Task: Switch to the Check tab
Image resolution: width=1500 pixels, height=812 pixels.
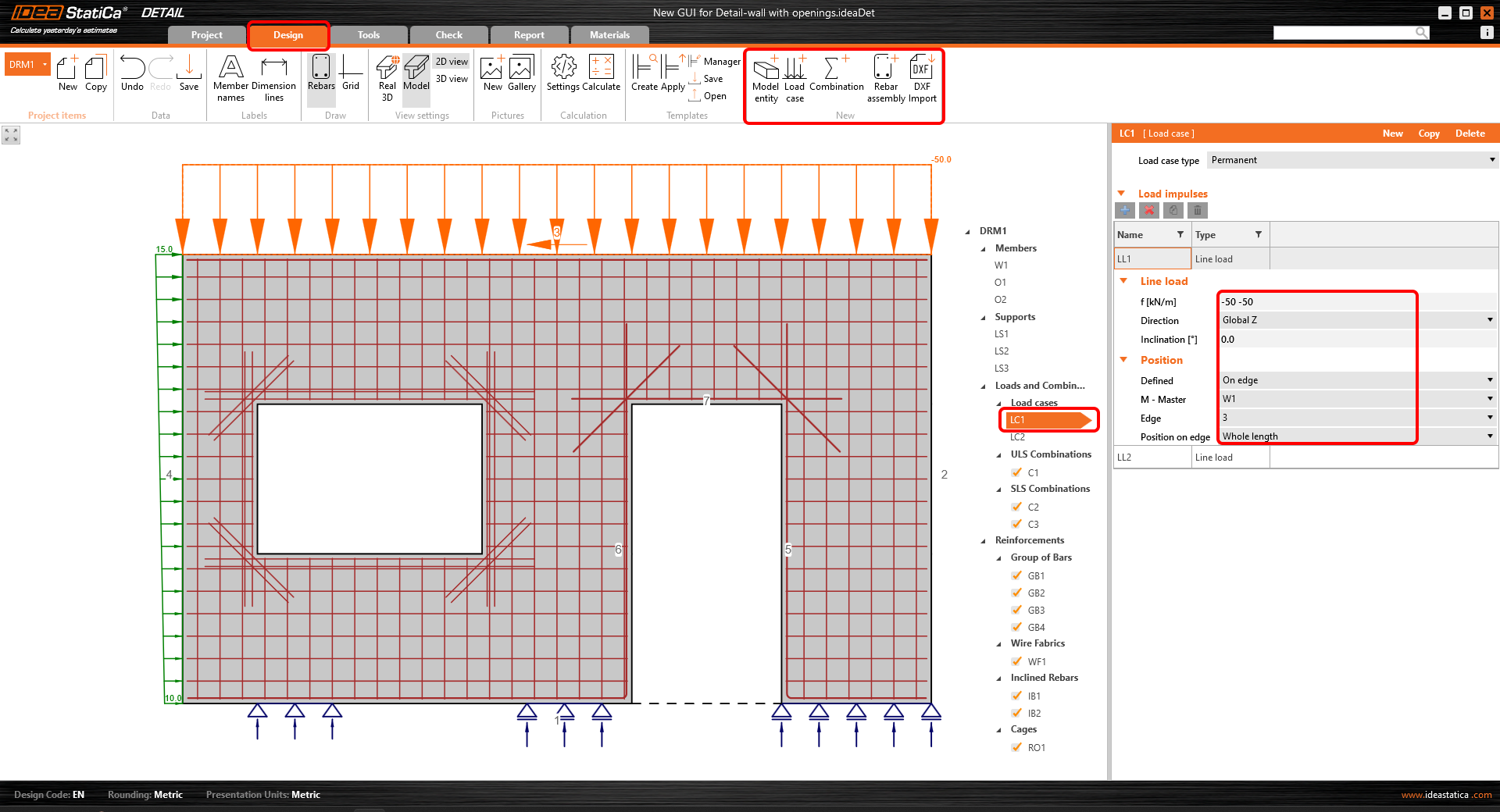Action: click(x=448, y=35)
